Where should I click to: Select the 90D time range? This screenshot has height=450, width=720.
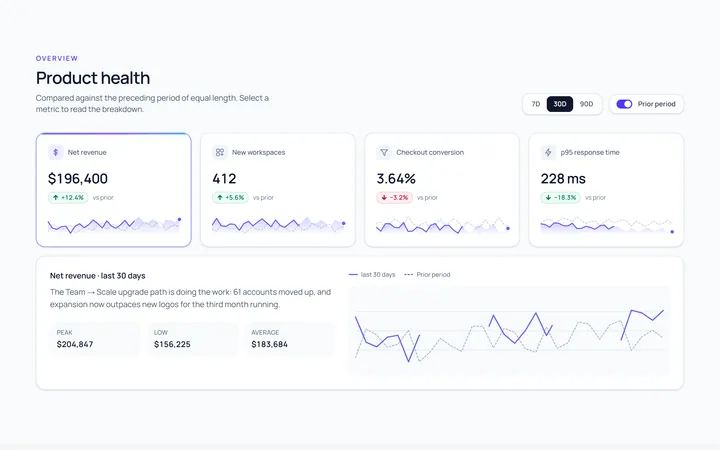pos(586,104)
